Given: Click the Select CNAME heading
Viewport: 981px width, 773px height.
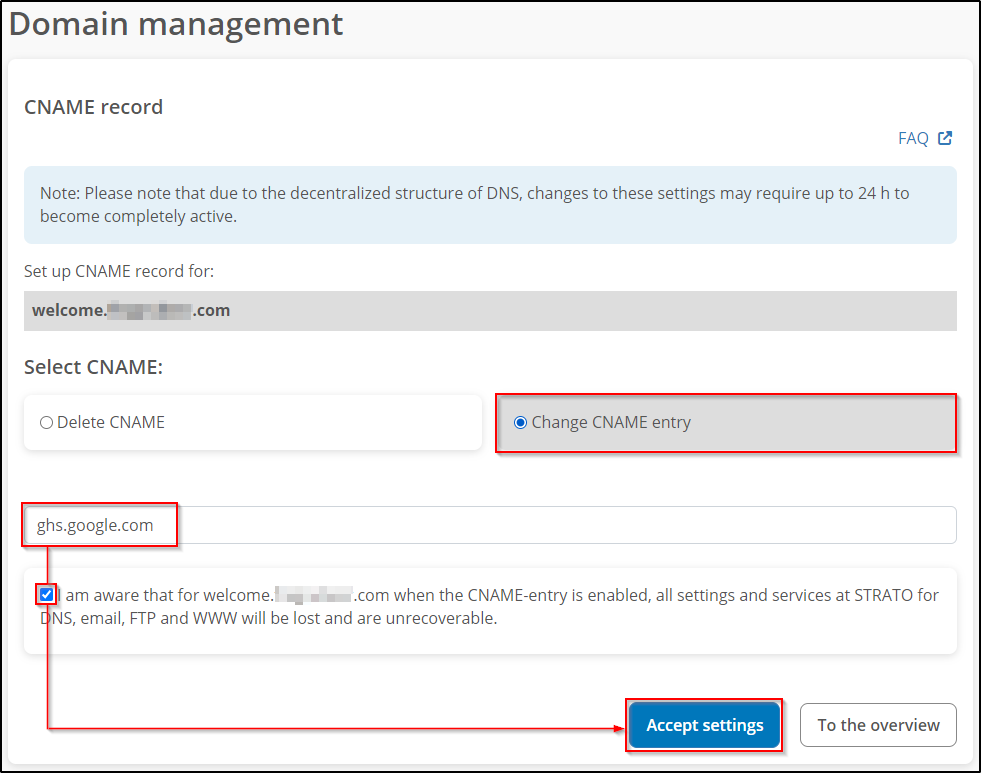Looking at the screenshot, I should coord(93,367).
